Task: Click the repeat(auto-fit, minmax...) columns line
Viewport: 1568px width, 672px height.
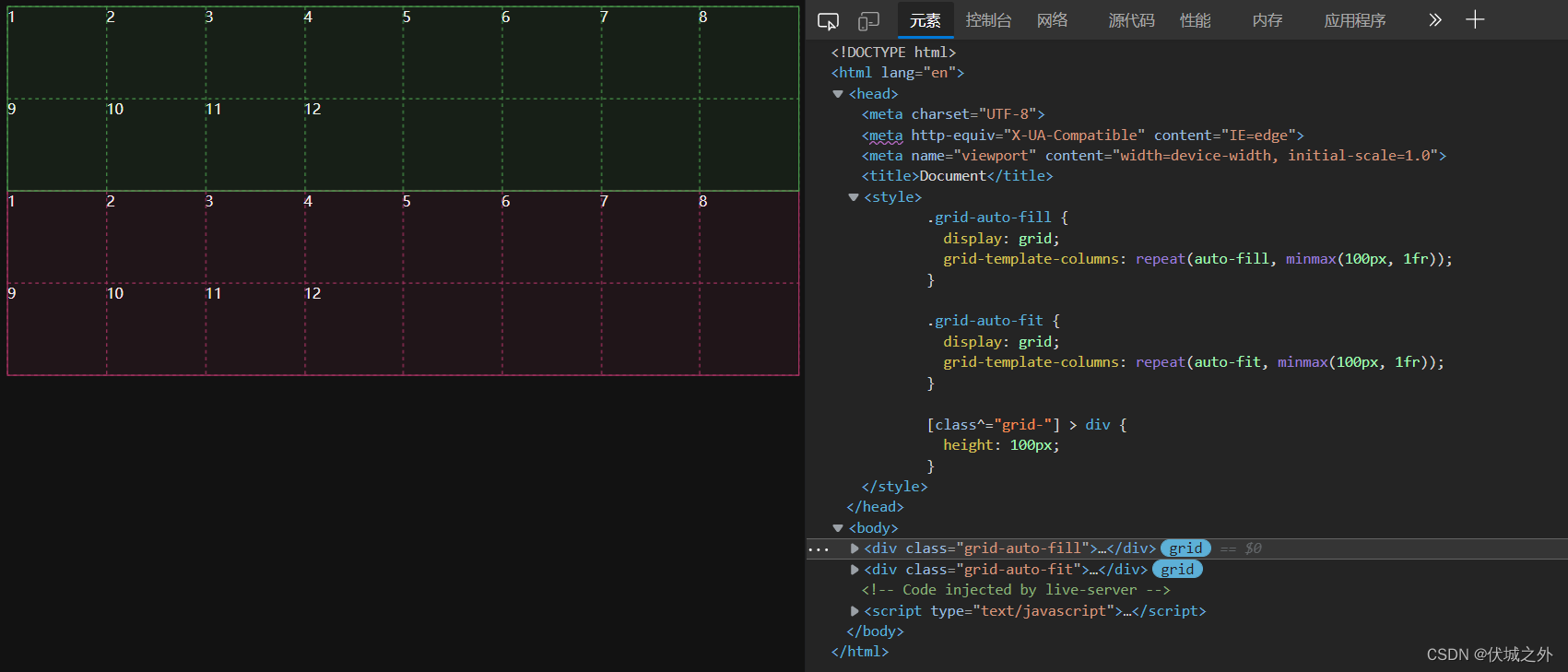Action: [x=1194, y=362]
